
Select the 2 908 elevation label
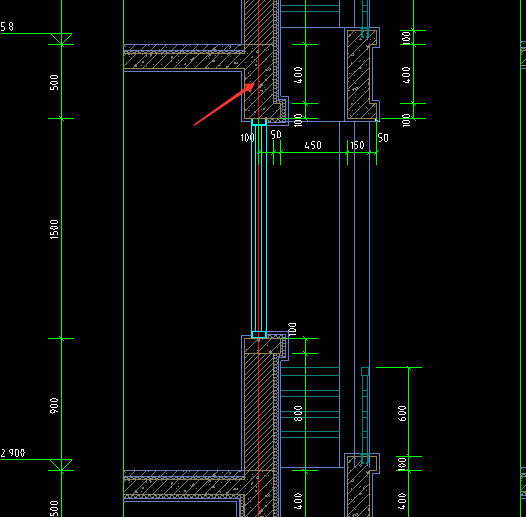click(x=13, y=453)
